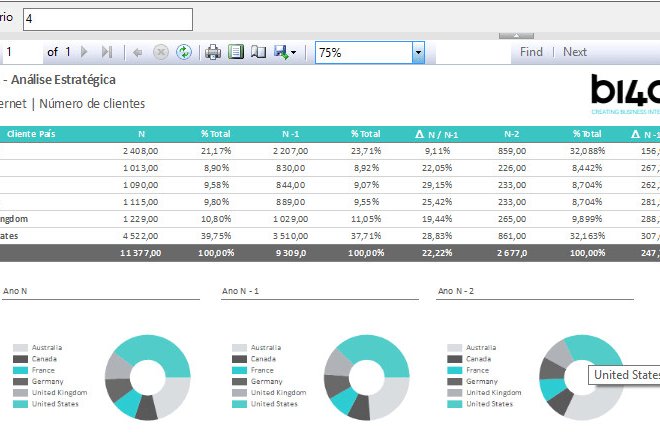Click the Ano N - 2 donut chart
Viewport: 660px width, 440px height.
[582, 377]
